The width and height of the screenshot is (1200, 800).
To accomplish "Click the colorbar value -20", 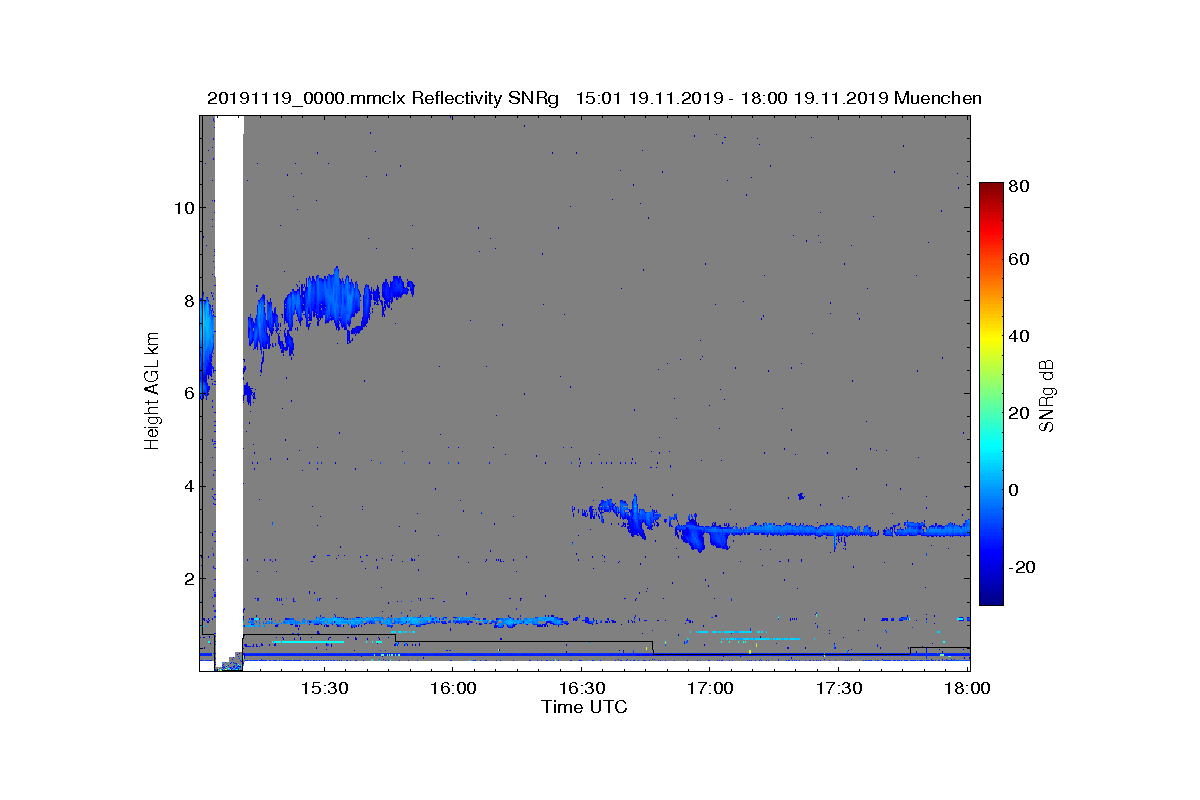I will coord(1023,567).
